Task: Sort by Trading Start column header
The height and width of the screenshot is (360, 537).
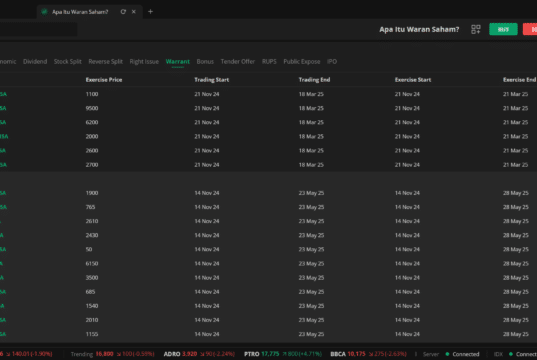Action: coord(212,80)
